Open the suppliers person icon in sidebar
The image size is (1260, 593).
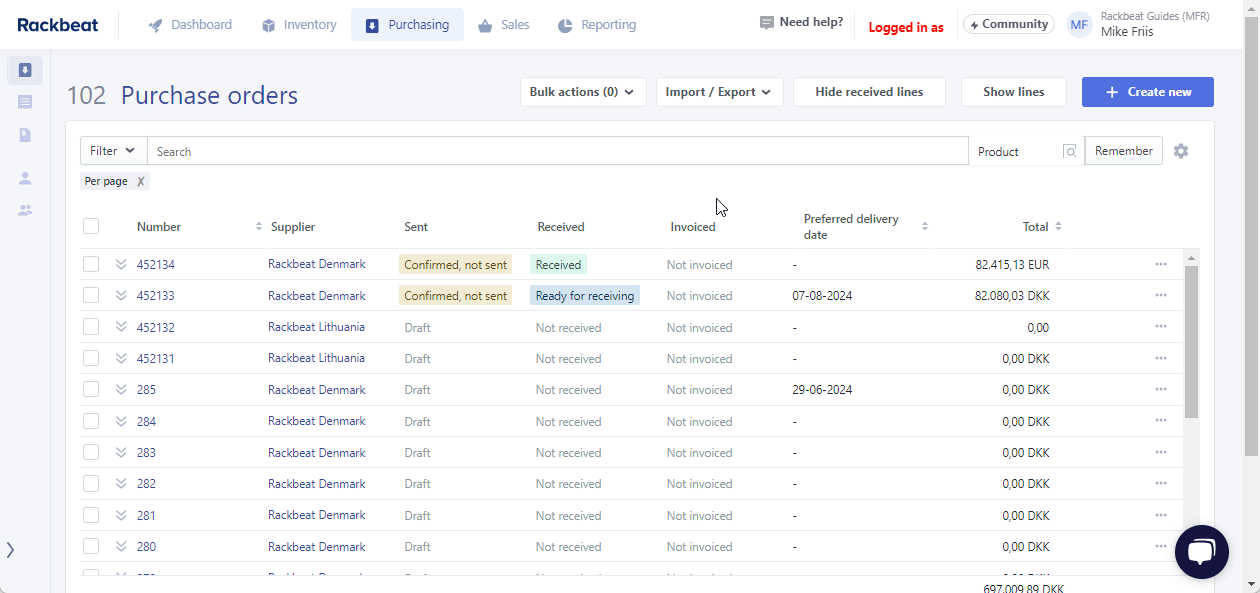(x=25, y=178)
